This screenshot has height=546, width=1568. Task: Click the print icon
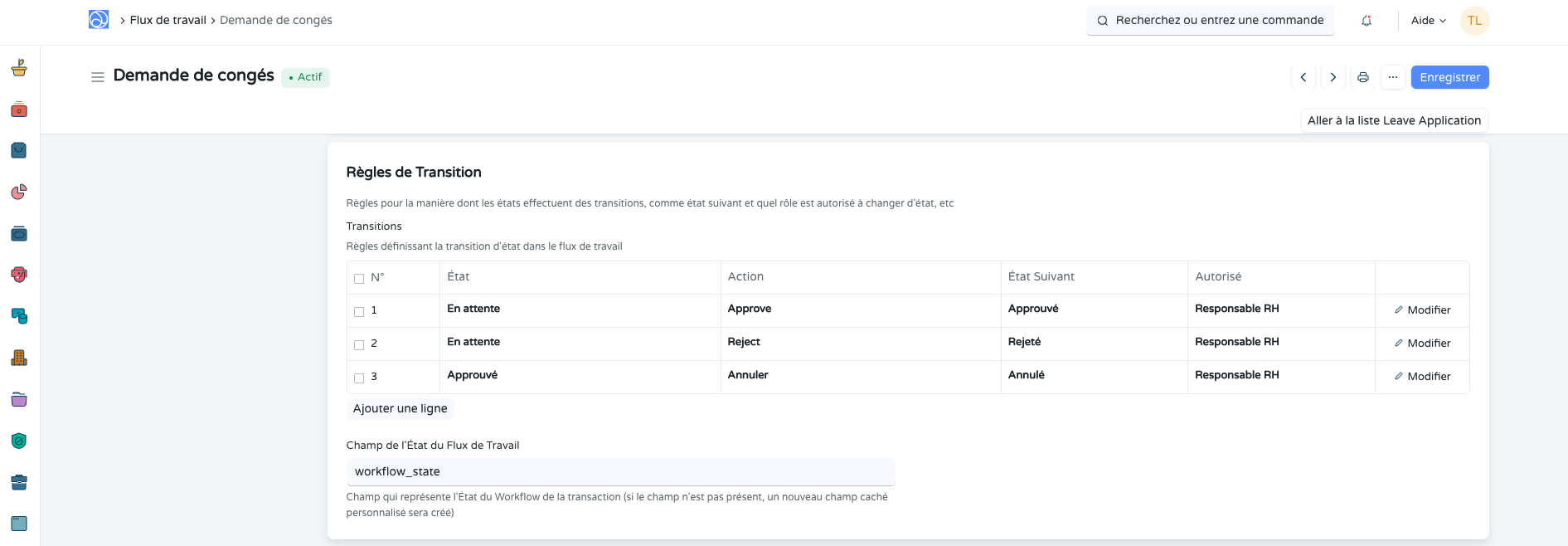click(x=1363, y=77)
